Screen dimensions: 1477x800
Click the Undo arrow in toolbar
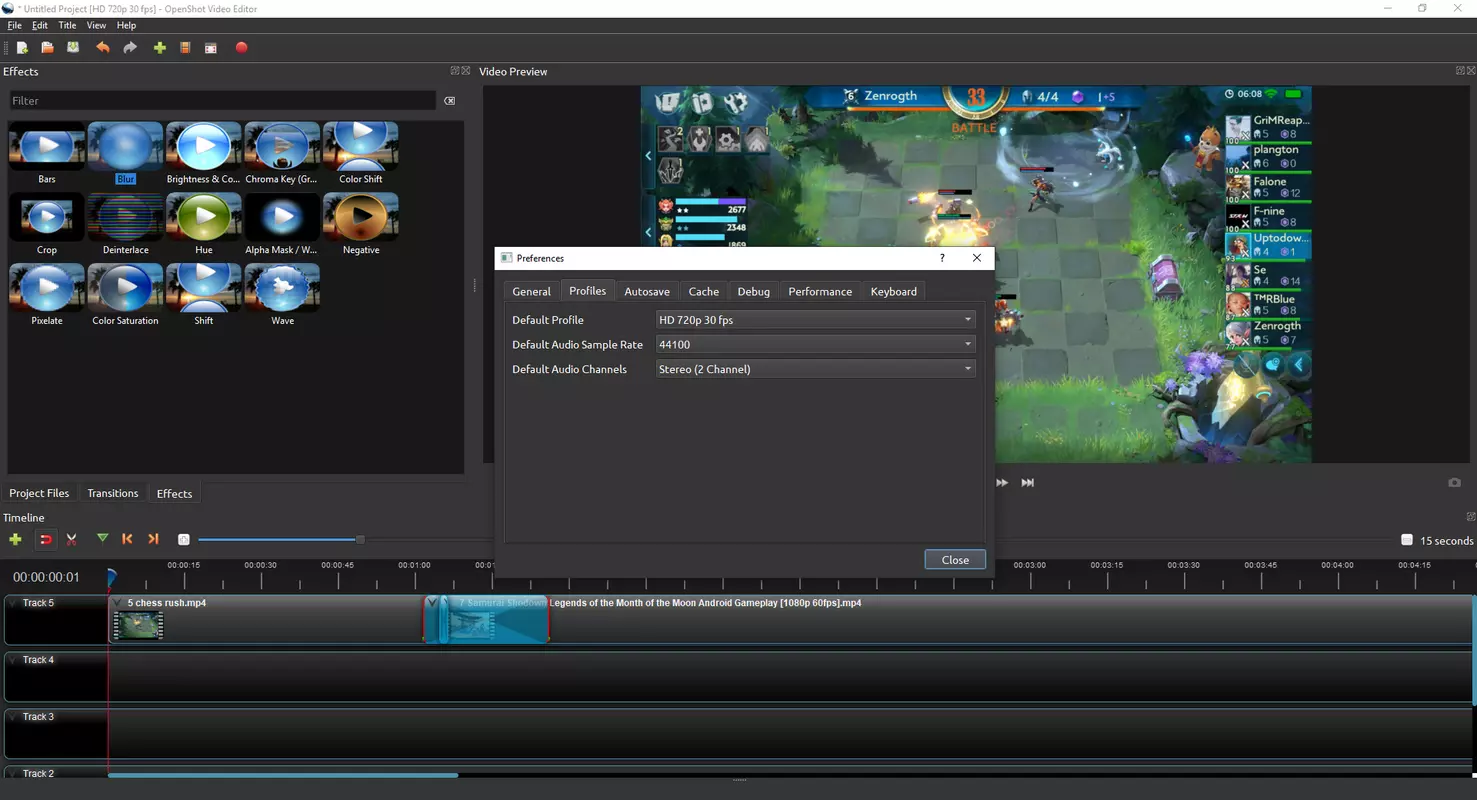click(102, 48)
